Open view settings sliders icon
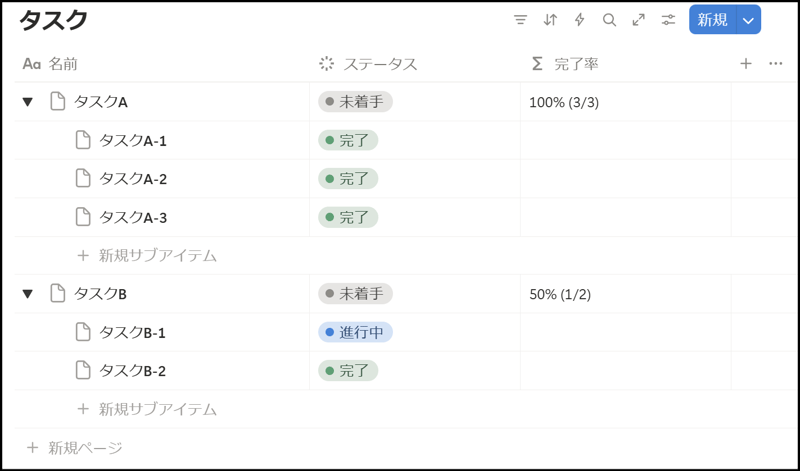Screen dimensions: 800x471 coord(668,20)
